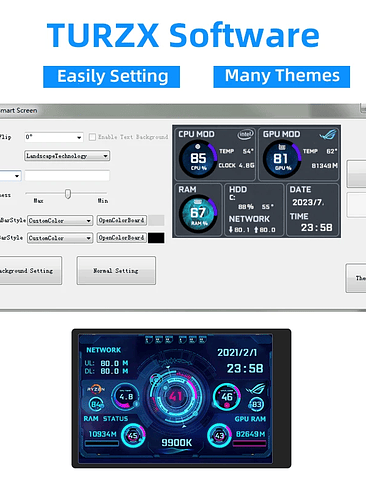Click the TIME 23:58 value in preview
366x488 pixels.
pos(316,228)
